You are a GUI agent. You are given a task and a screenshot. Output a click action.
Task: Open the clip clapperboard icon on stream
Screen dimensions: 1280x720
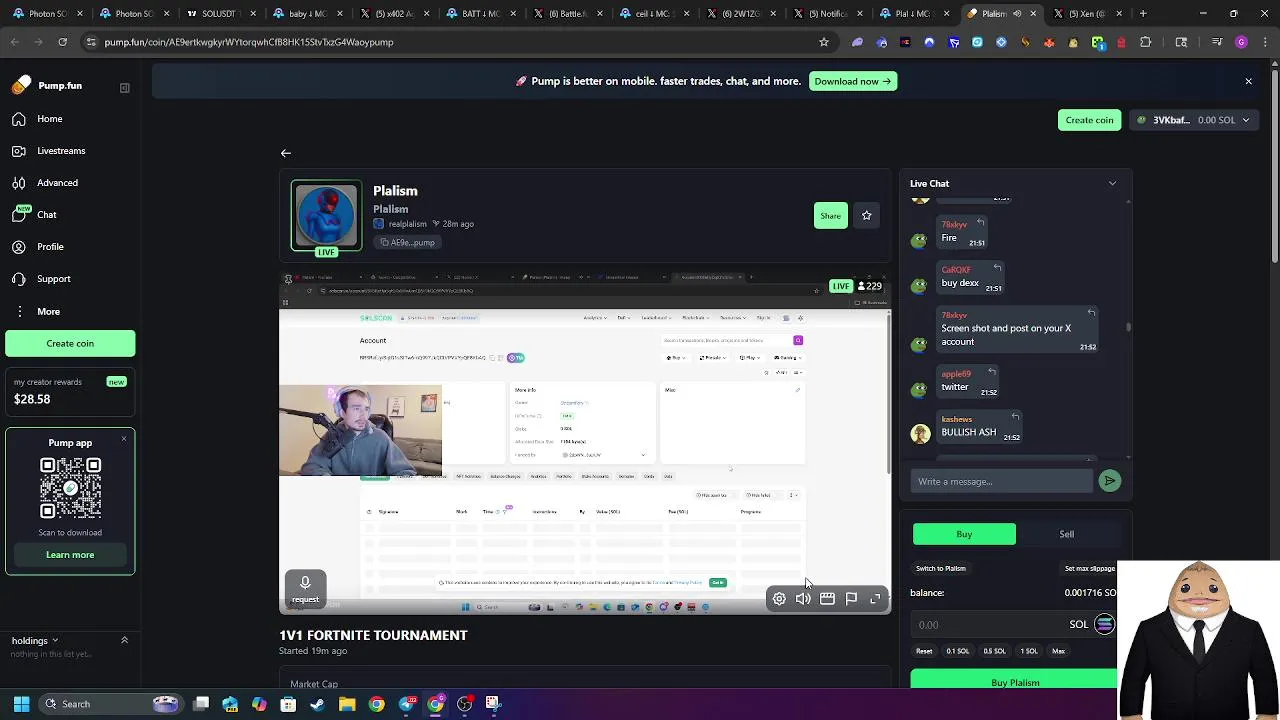[x=827, y=599]
